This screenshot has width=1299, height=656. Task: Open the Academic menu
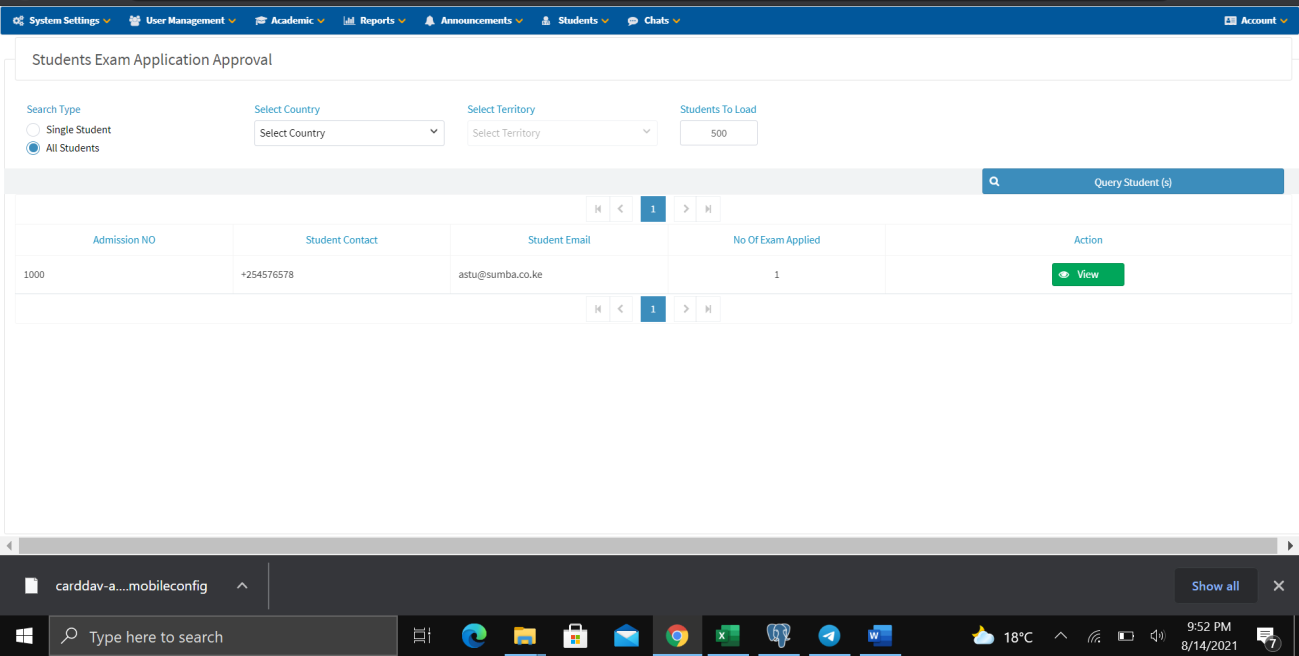(290, 20)
